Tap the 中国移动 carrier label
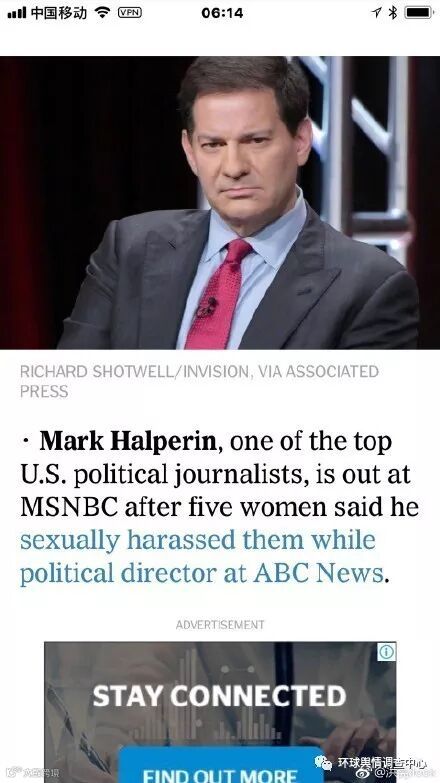This screenshot has height=783, width=440. point(58,13)
